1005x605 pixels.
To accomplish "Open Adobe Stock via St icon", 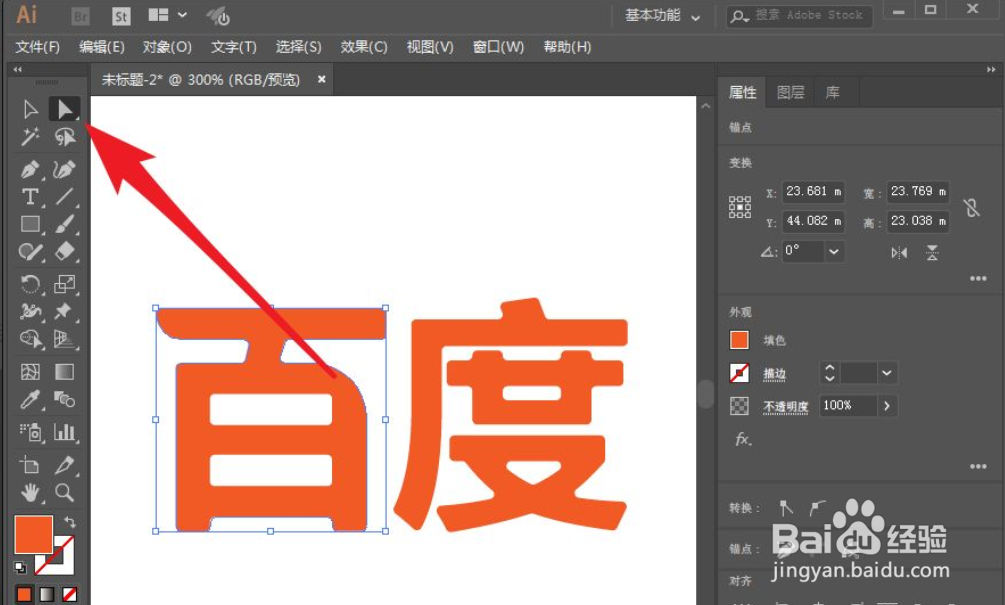I will 120,16.
